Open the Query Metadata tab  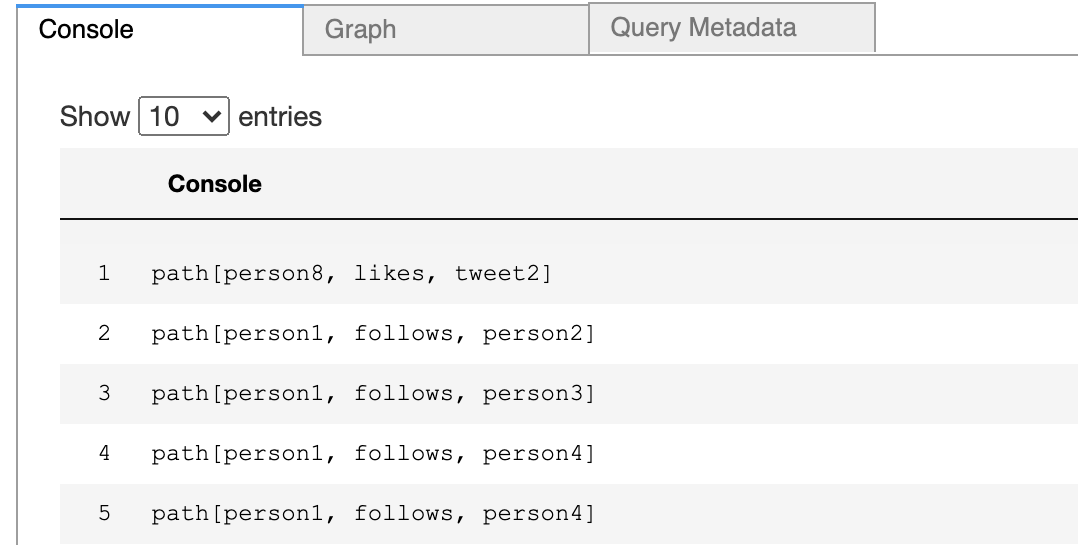tap(732, 27)
